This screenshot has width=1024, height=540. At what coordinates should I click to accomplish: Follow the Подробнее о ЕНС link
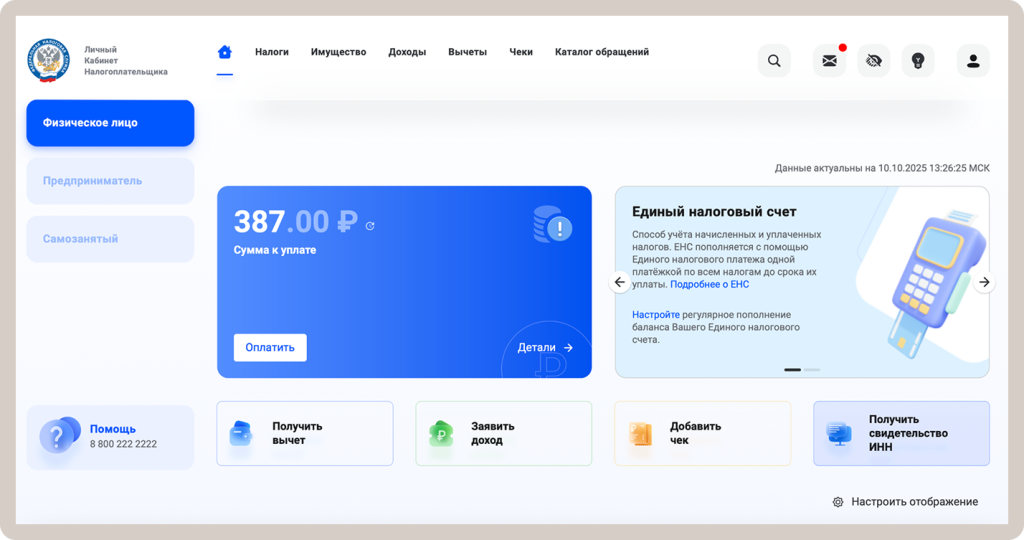[x=709, y=285]
